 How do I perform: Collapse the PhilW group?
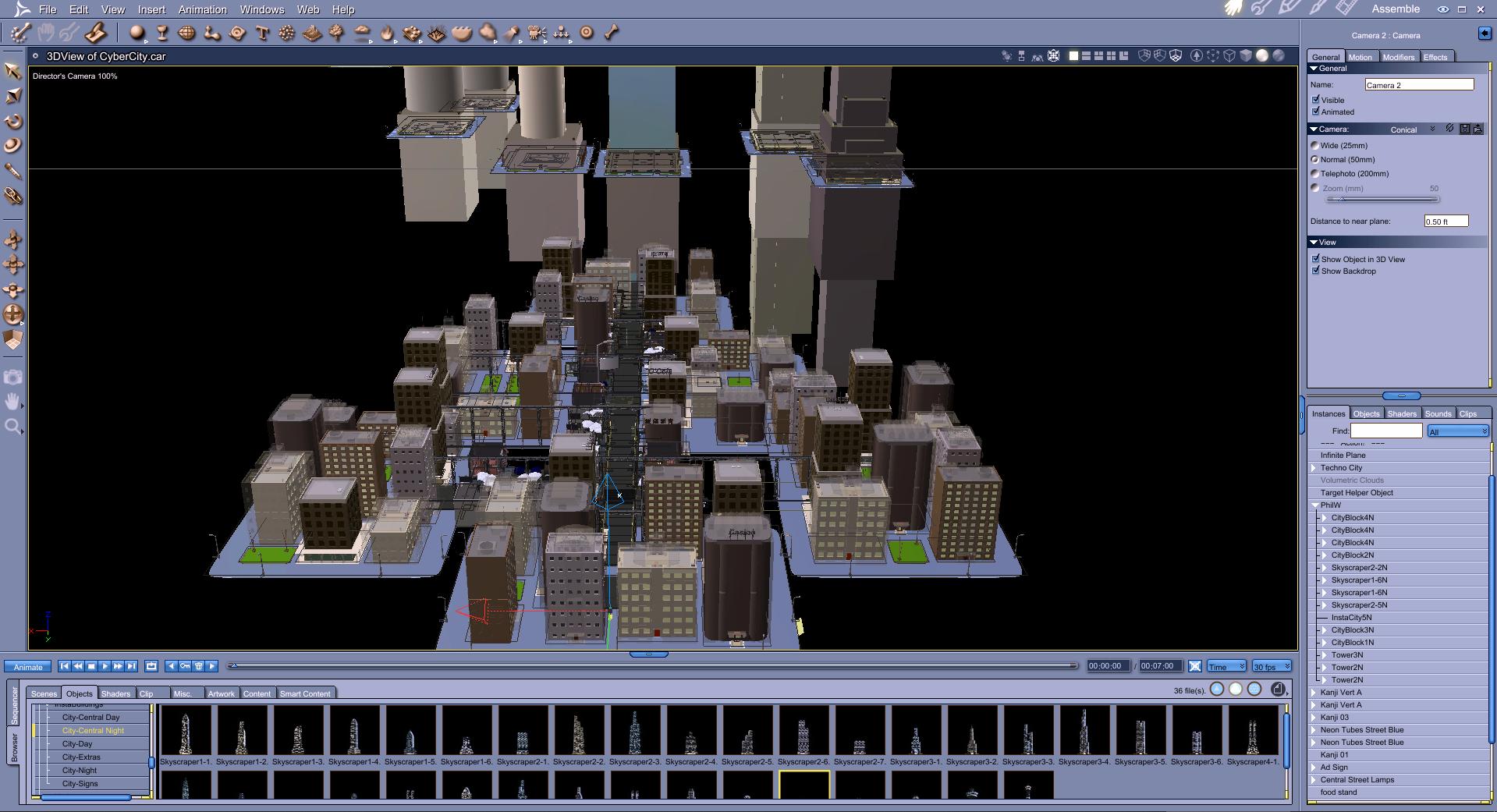1314,505
